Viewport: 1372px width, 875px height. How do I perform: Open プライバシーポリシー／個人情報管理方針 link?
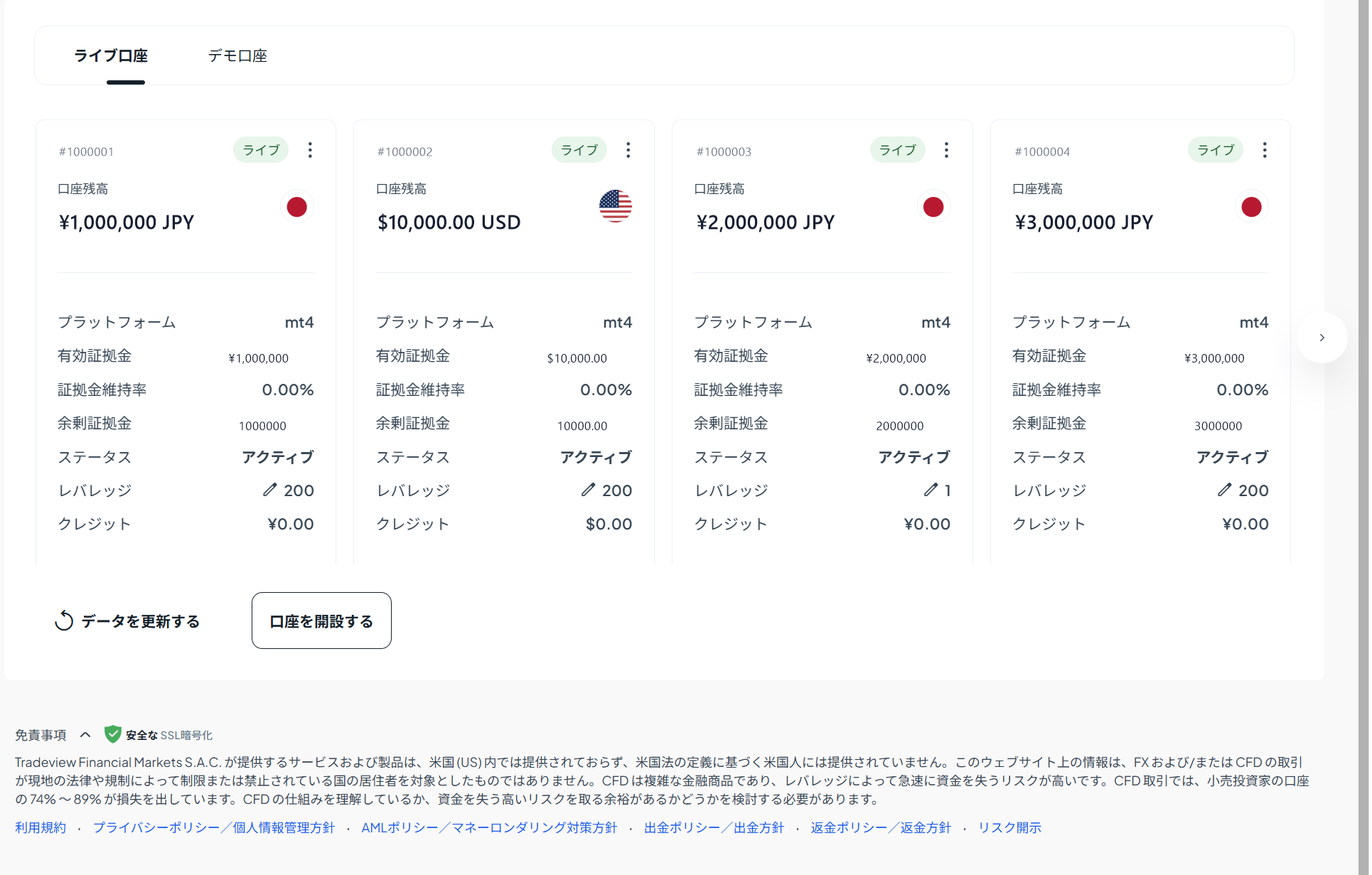(x=214, y=827)
